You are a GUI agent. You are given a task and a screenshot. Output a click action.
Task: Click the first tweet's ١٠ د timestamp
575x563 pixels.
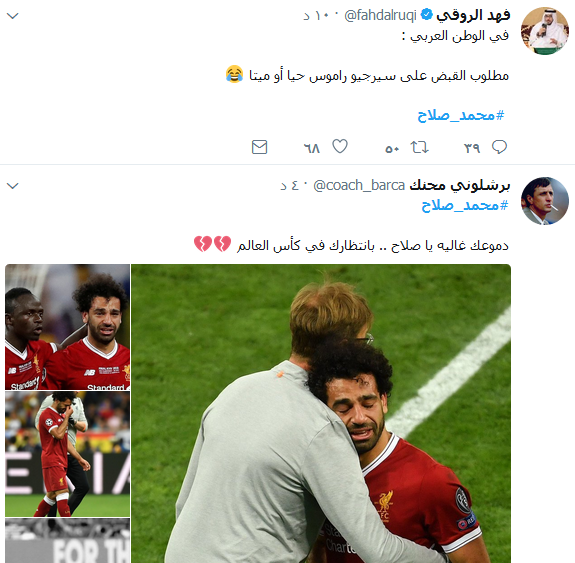(316, 16)
